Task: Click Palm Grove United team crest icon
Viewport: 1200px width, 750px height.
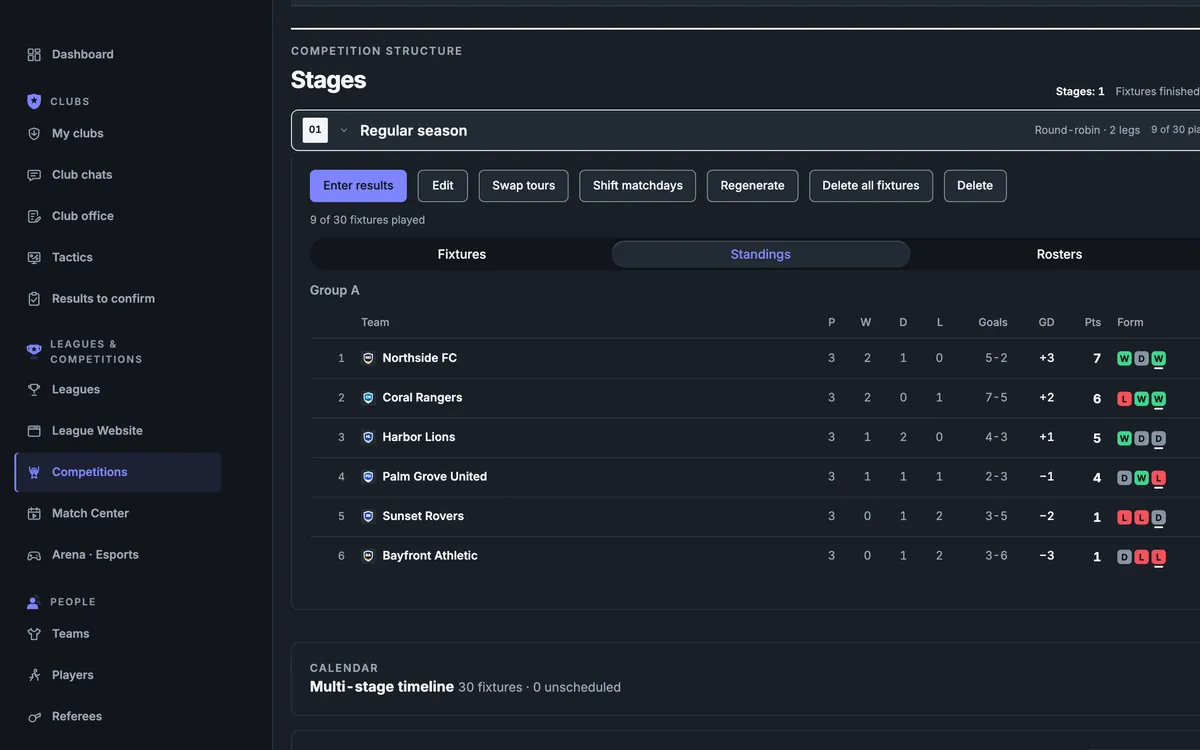Action: 368,476
